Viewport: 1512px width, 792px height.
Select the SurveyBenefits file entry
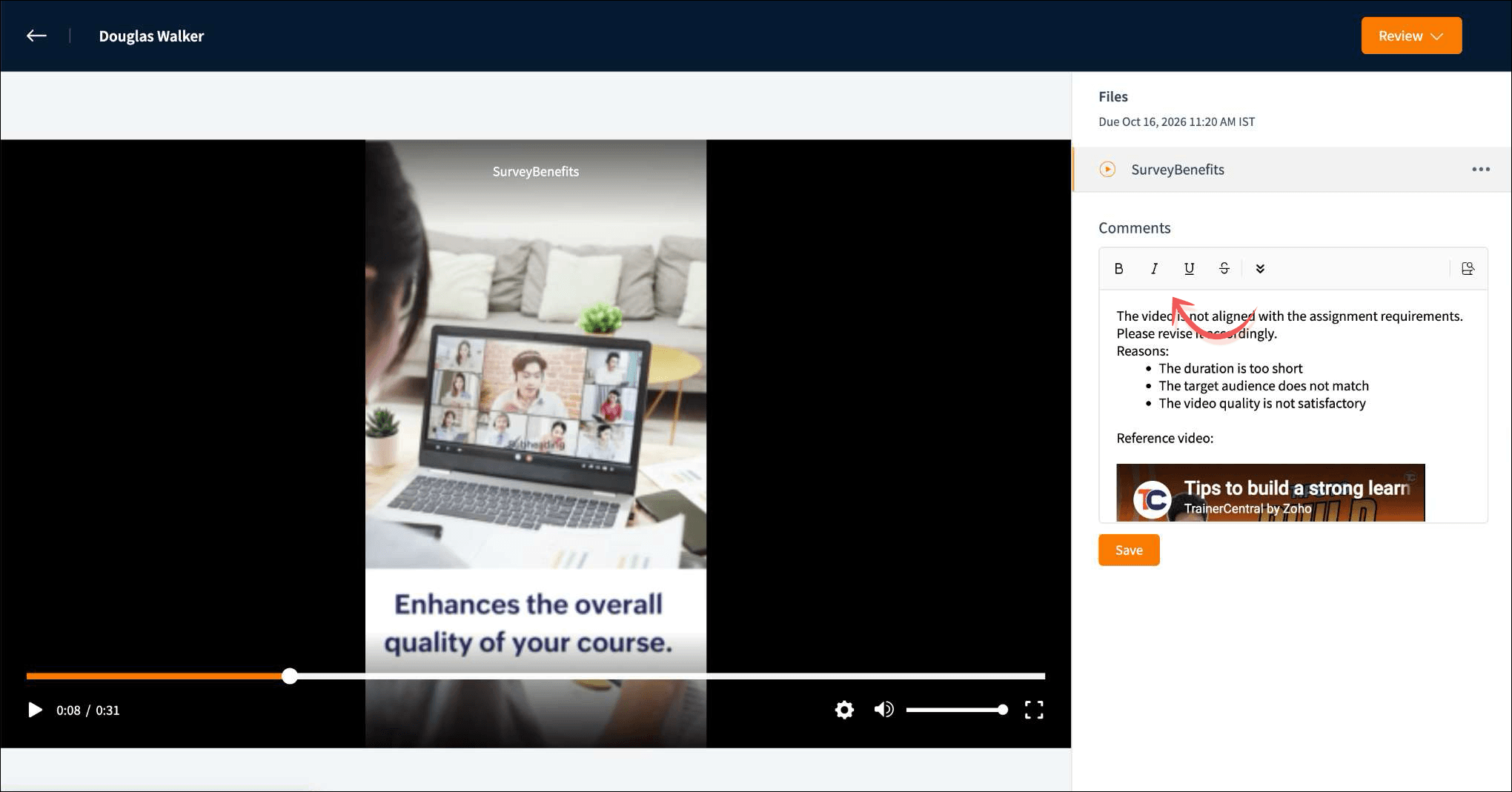tap(1177, 170)
